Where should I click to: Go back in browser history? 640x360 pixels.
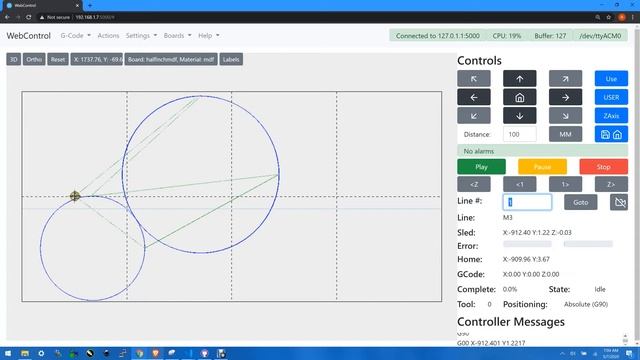7,17
